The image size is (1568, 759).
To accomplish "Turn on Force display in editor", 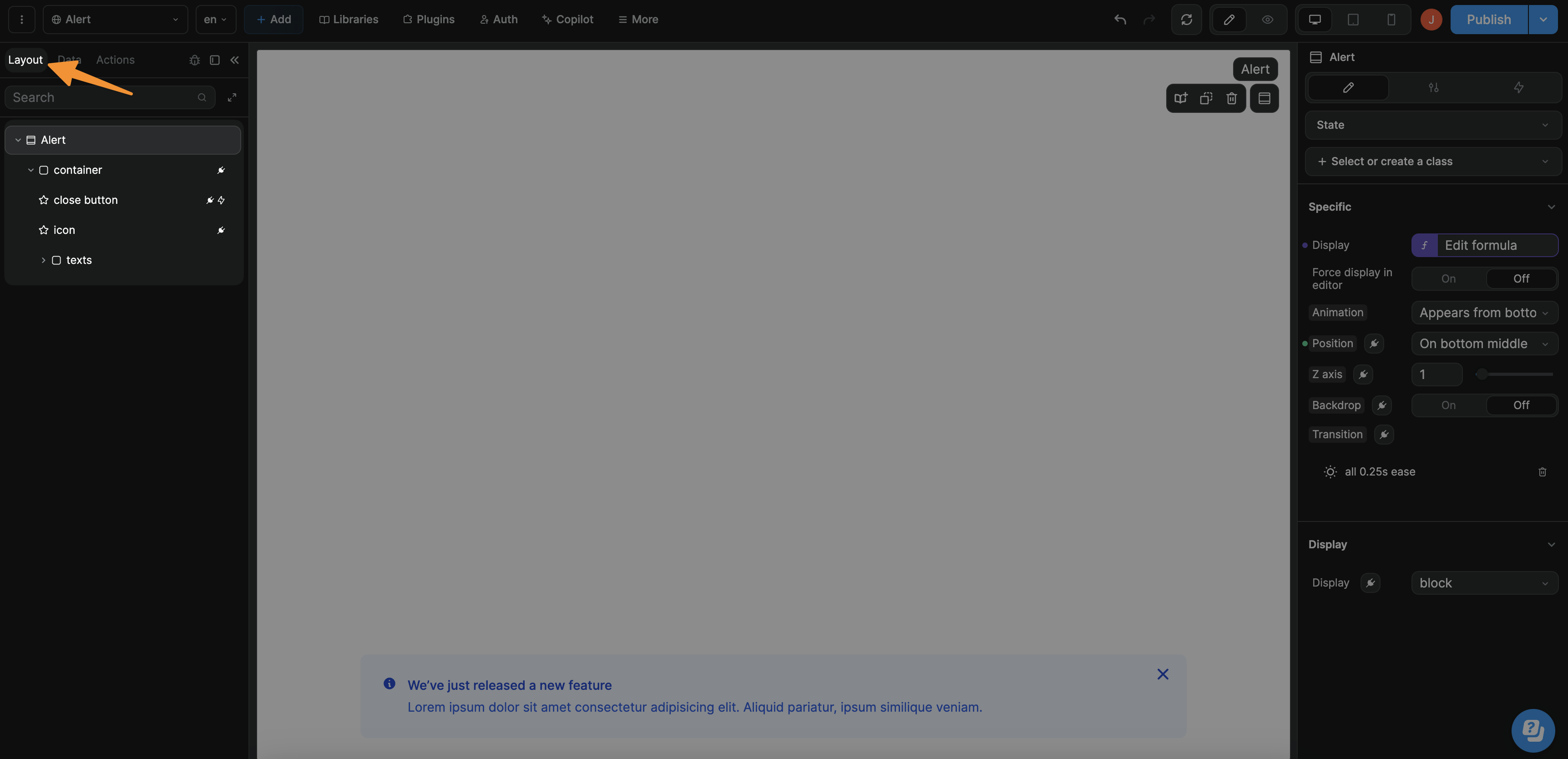I will [x=1448, y=279].
